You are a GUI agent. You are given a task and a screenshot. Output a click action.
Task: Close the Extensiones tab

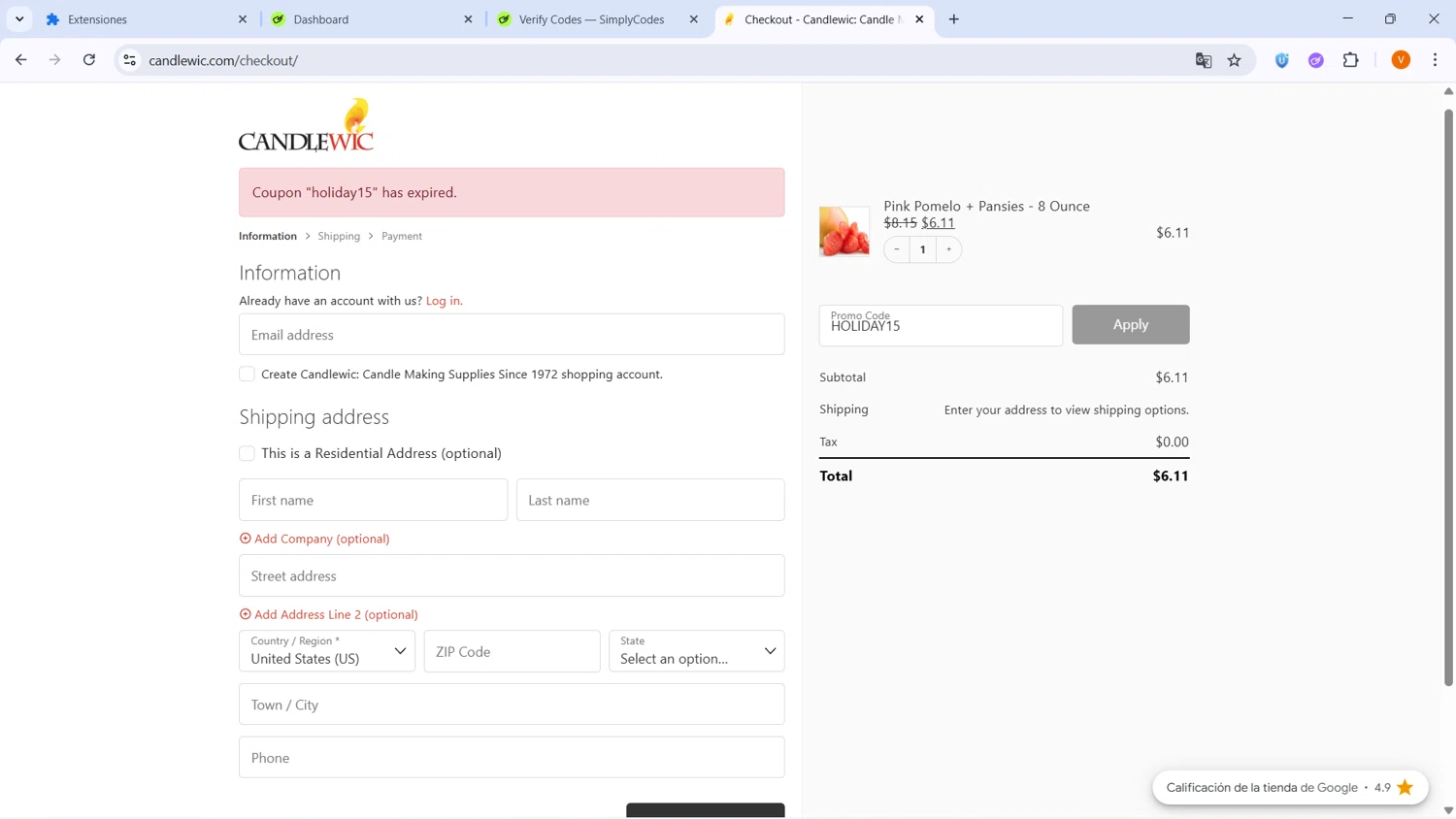(243, 19)
